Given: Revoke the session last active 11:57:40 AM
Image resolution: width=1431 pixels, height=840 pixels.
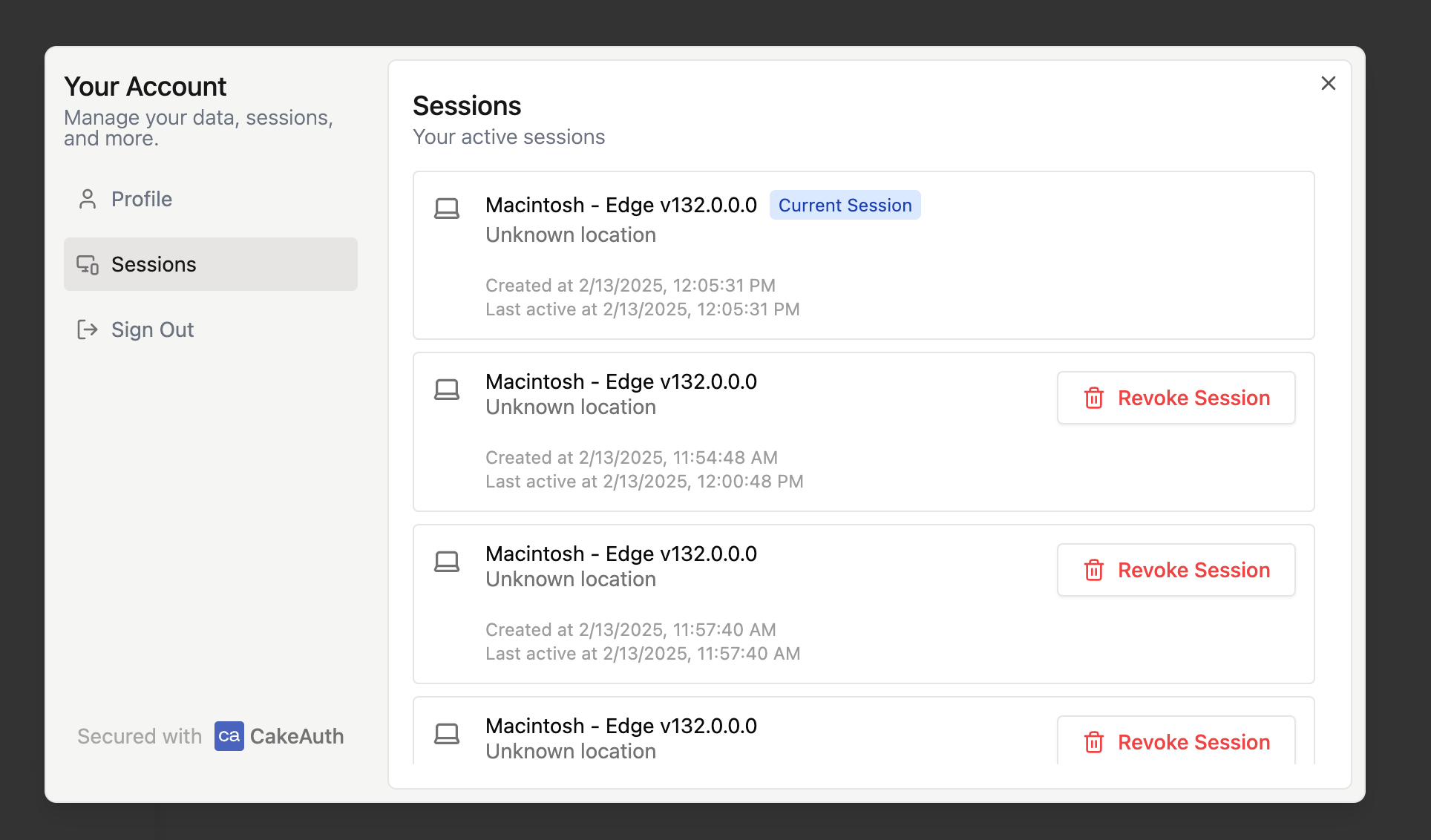Looking at the screenshot, I should point(1176,570).
